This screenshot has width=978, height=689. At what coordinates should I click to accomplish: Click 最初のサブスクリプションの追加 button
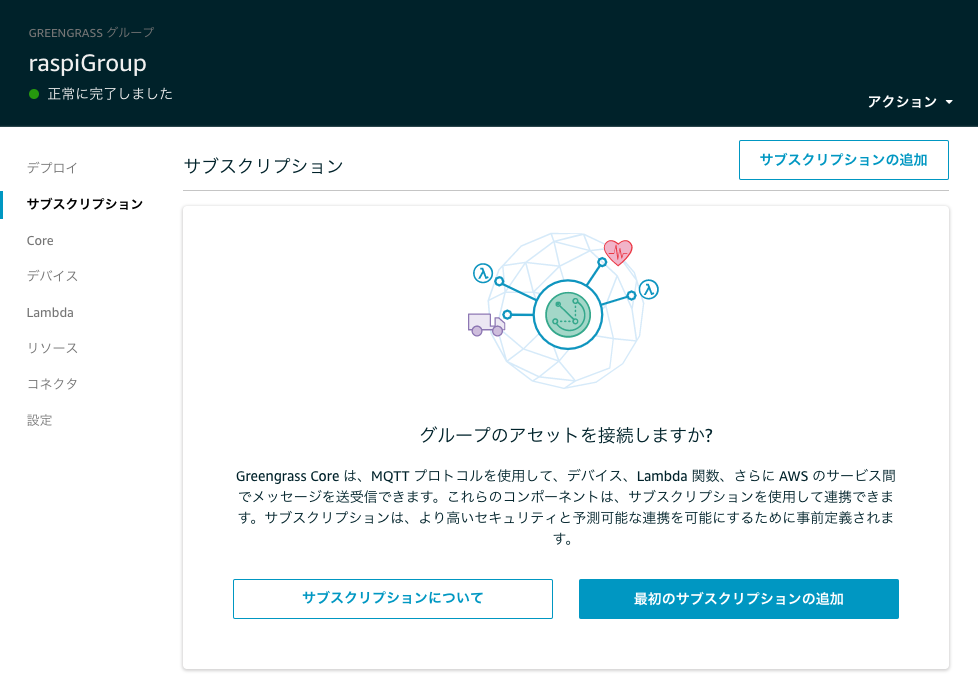coord(738,599)
